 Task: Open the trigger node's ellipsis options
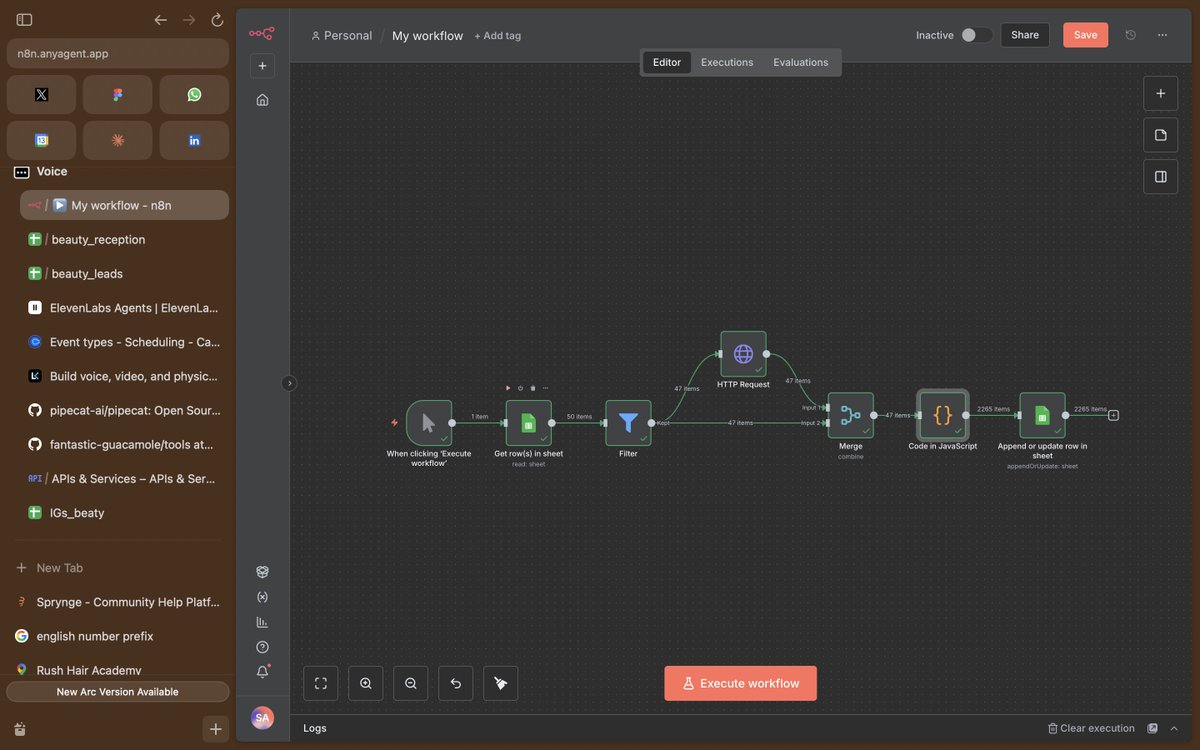(x=546, y=388)
